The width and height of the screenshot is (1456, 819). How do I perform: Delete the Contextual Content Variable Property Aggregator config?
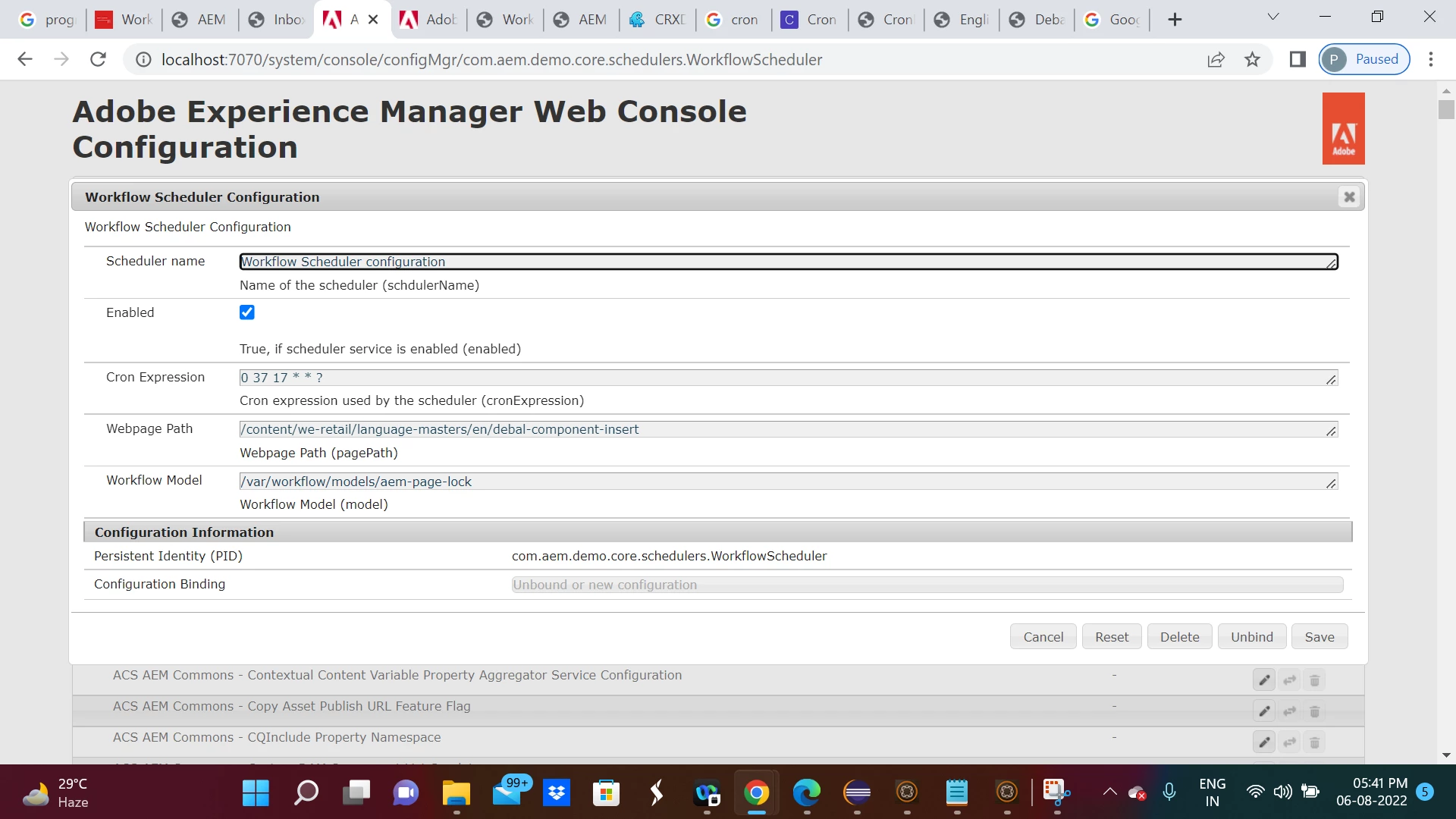pyautogui.click(x=1315, y=680)
